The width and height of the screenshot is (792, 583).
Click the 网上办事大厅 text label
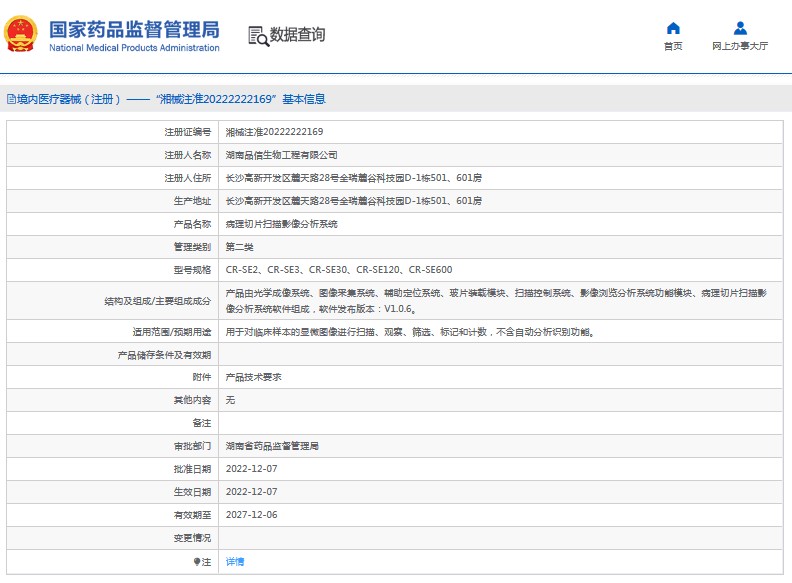(x=740, y=46)
